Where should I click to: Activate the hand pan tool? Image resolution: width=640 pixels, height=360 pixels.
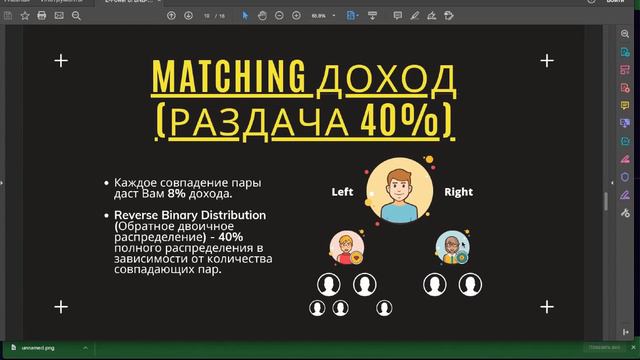pos(262,16)
